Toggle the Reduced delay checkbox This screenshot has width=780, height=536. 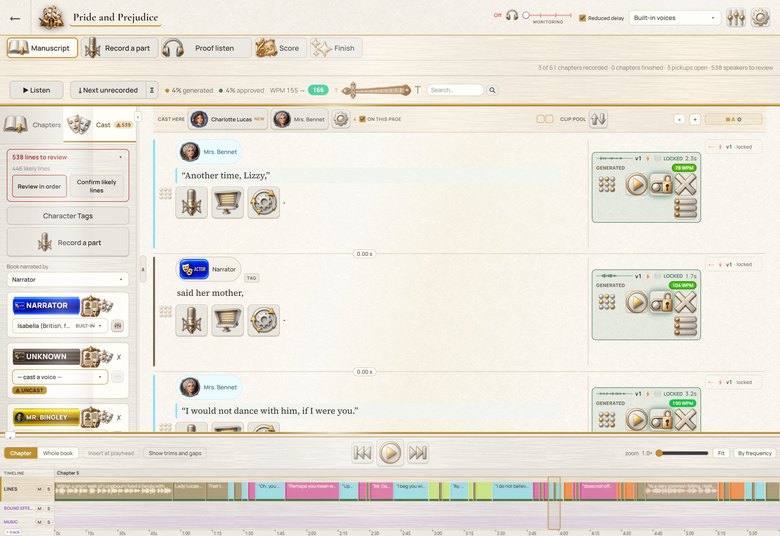pyautogui.click(x=582, y=18)
